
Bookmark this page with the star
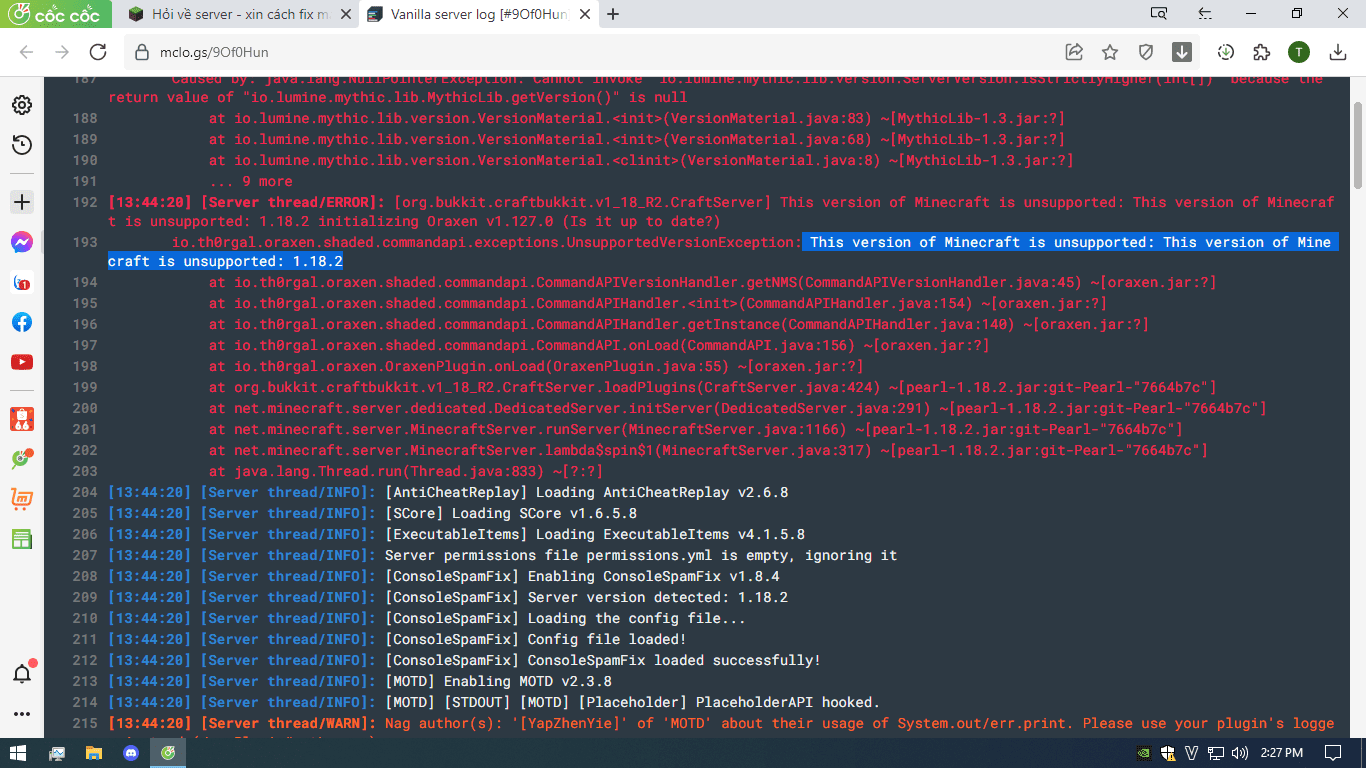[1110, 52]
